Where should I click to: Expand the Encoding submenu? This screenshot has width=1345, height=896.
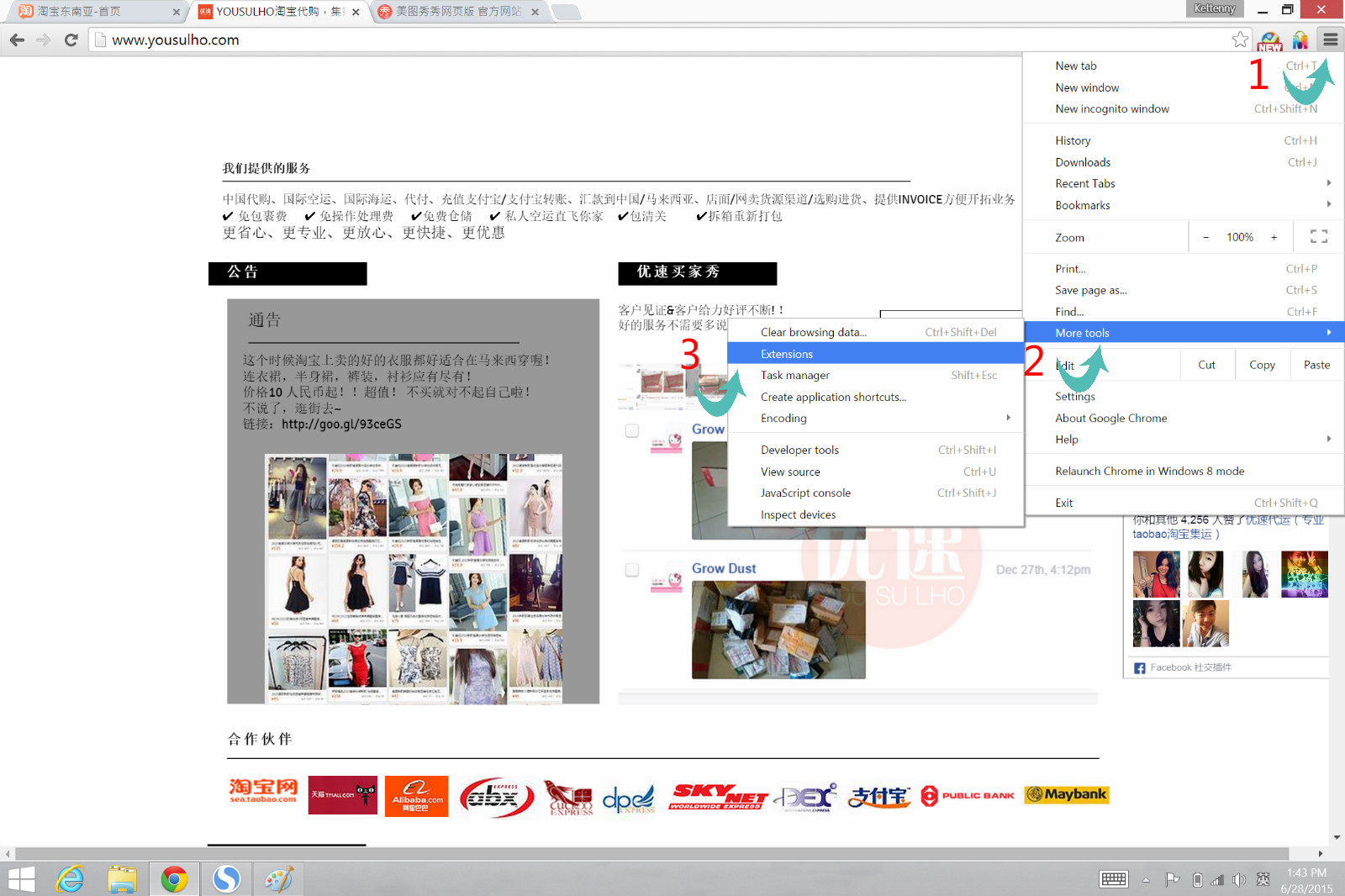point(876,419)
